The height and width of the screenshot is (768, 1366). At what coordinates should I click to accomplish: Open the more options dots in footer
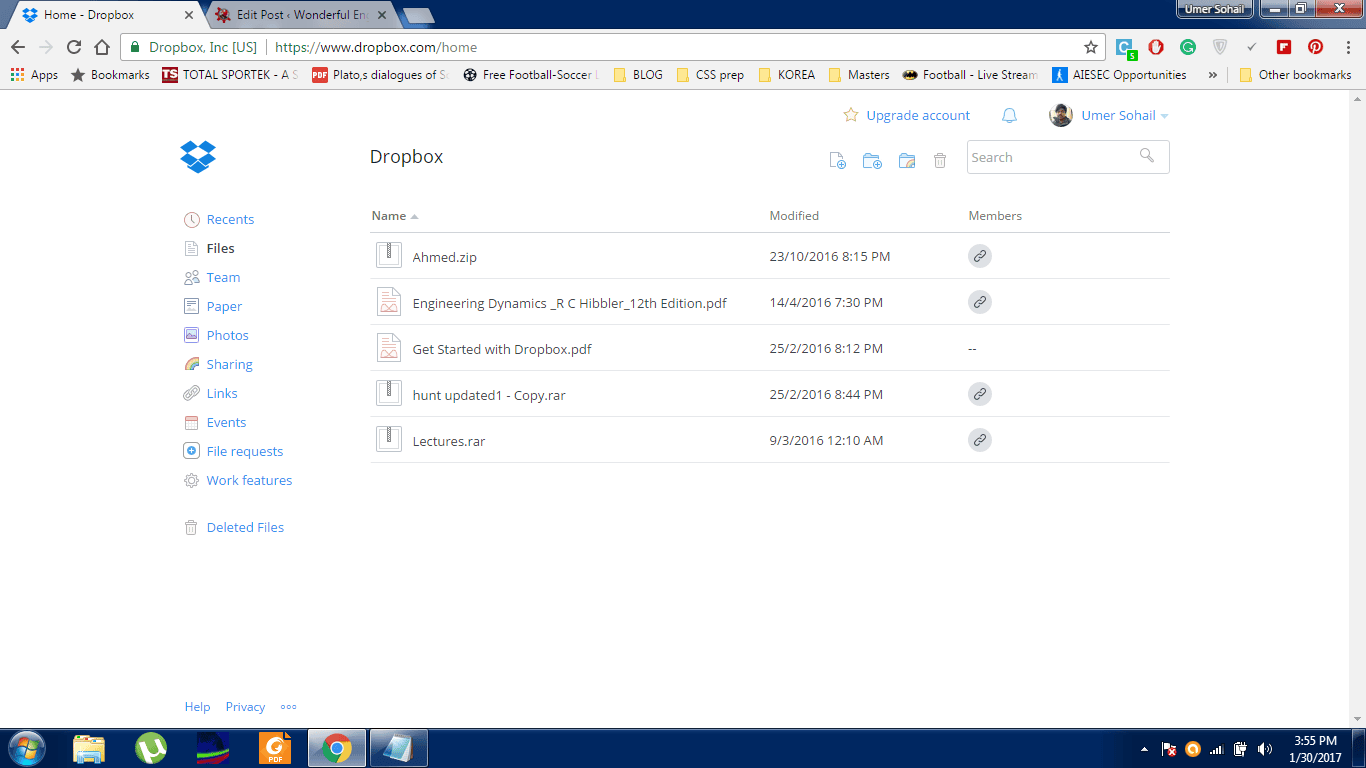click(289, 707)
